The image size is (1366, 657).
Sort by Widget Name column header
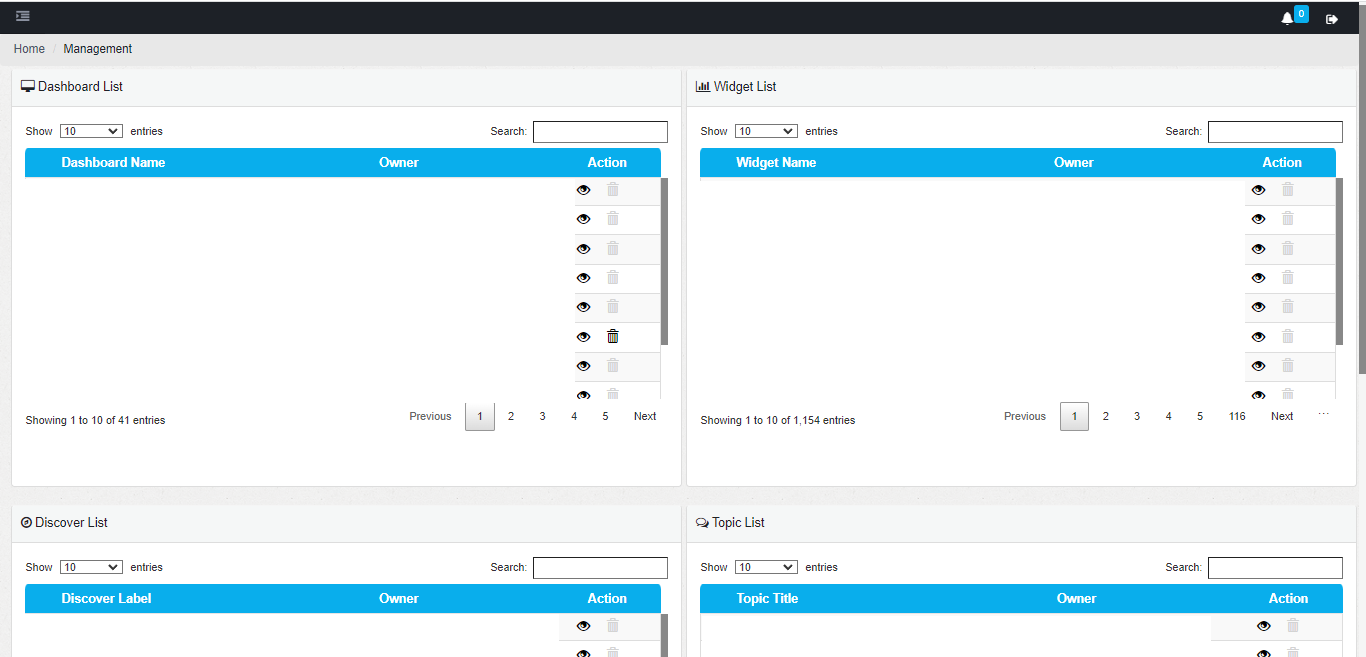pyautogui.click(x=776, y=163)
